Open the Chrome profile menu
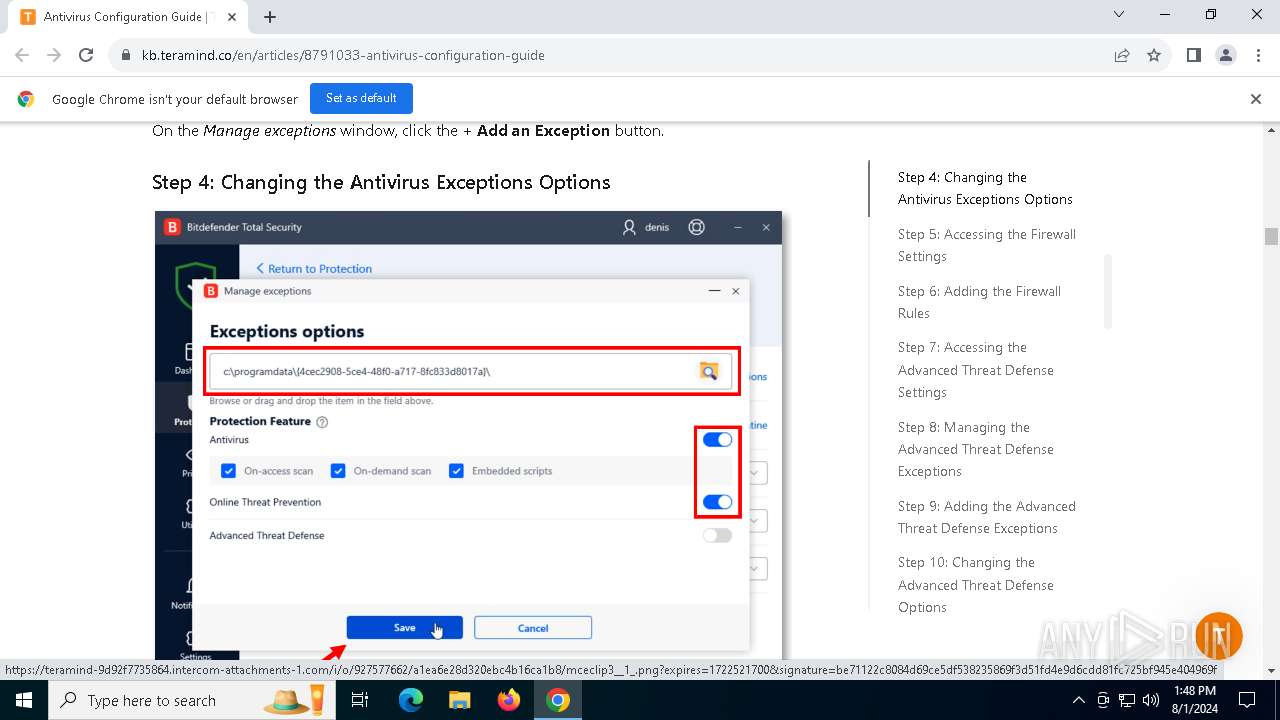The image size is (1280, 720). [x=1226, y=55]
